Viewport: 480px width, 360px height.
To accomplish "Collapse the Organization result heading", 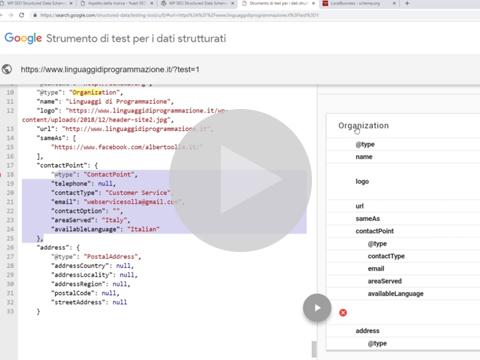I will click(363, 126).
